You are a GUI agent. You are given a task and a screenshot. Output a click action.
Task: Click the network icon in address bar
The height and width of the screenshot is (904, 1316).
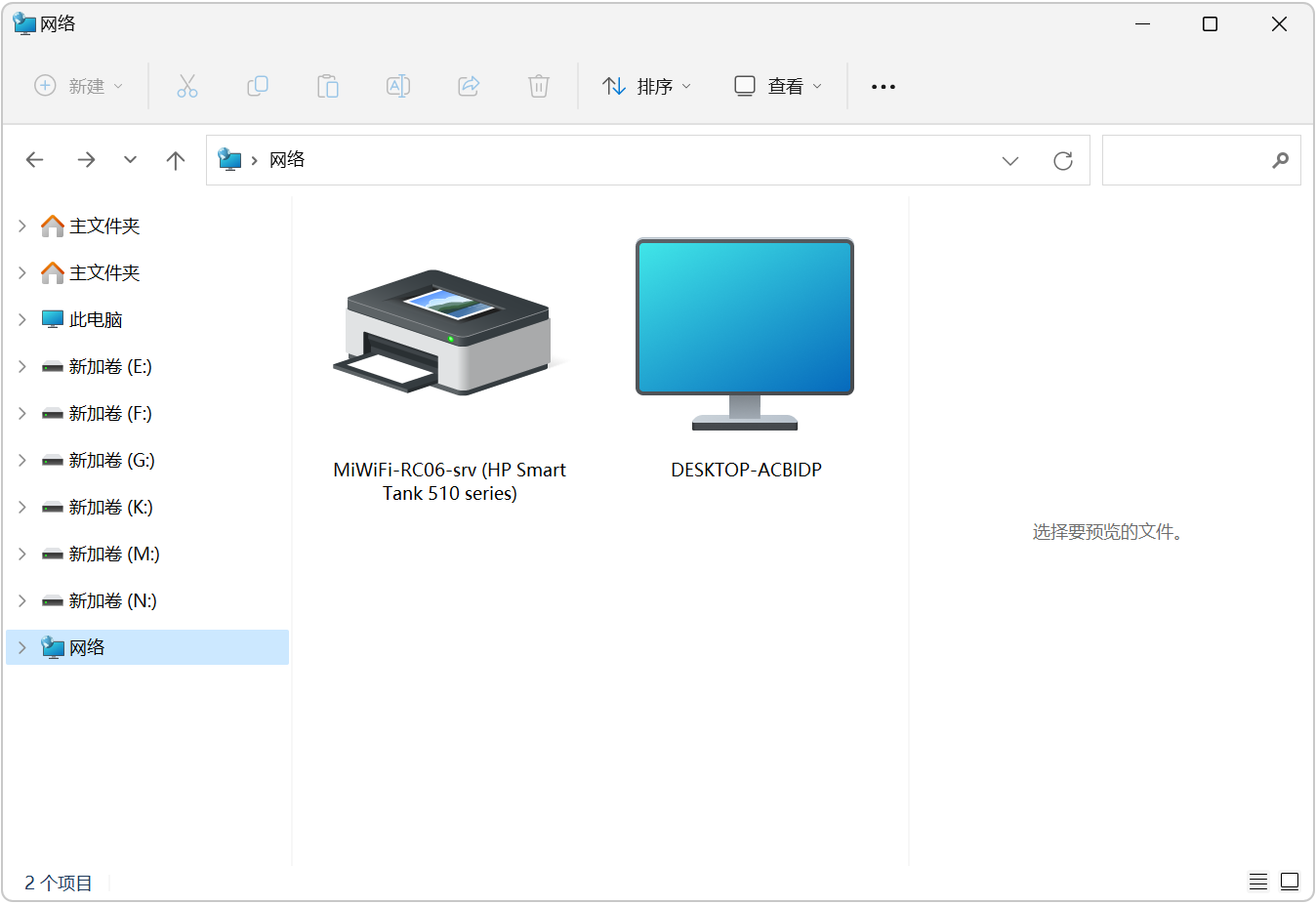(x=229, y=159)
